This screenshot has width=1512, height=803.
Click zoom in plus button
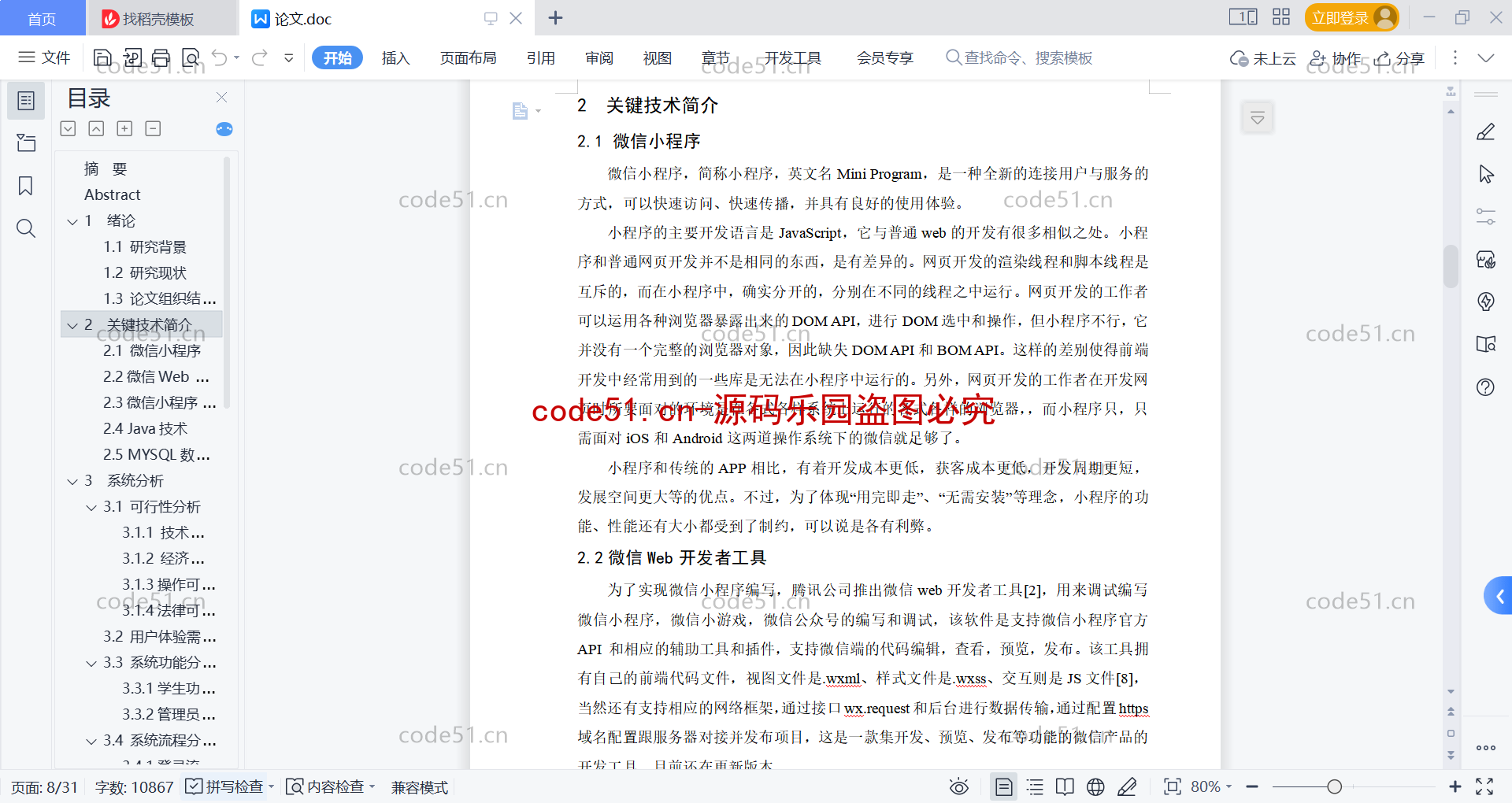click(1455, 786)
